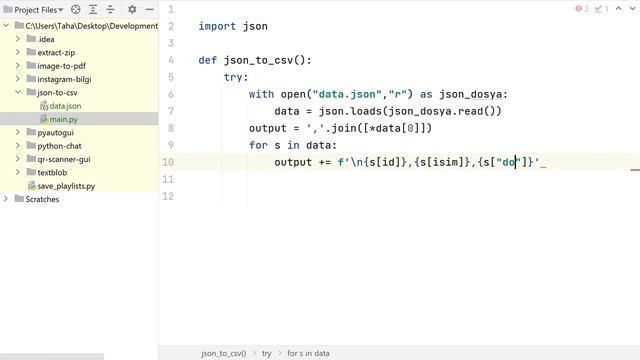Screen dimensions: 640x360
Task: Click the errors count indicator
Action: [582, 9]
